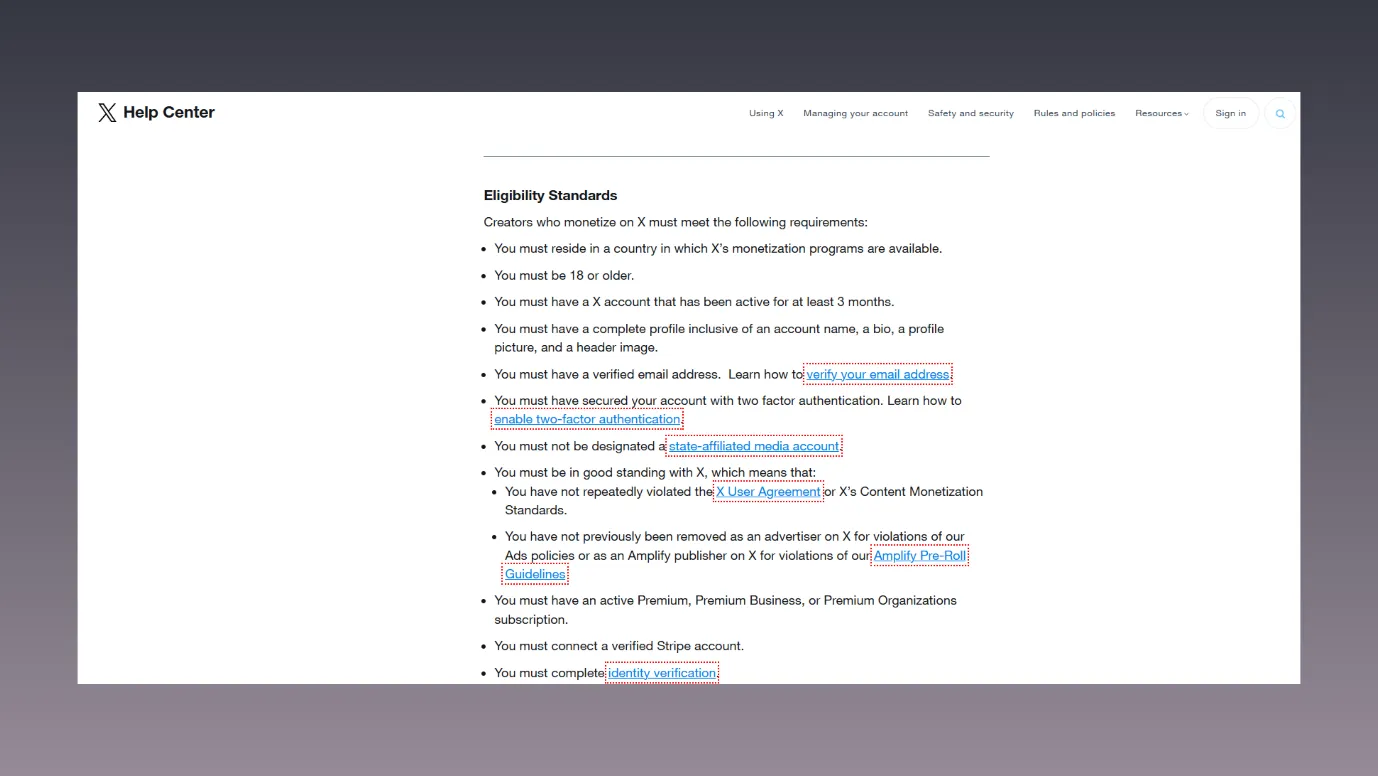Open the X User Agreement link
Image resolution: width=1378 pixels, height=776 pixels.
[768, 492]
